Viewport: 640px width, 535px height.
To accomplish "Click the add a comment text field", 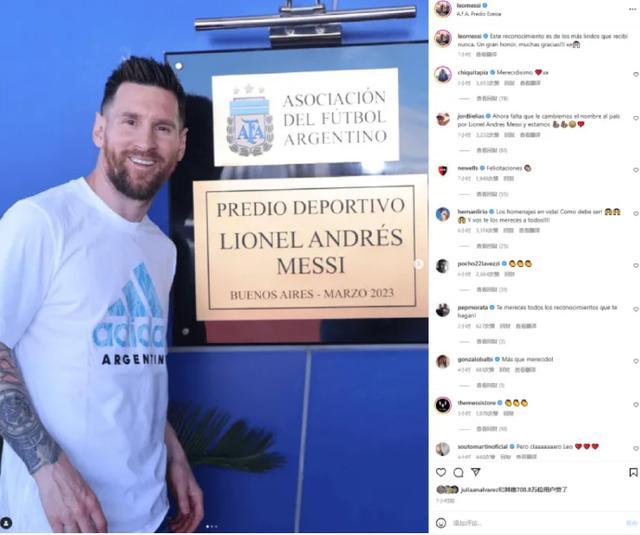I will tap(537, 523).
